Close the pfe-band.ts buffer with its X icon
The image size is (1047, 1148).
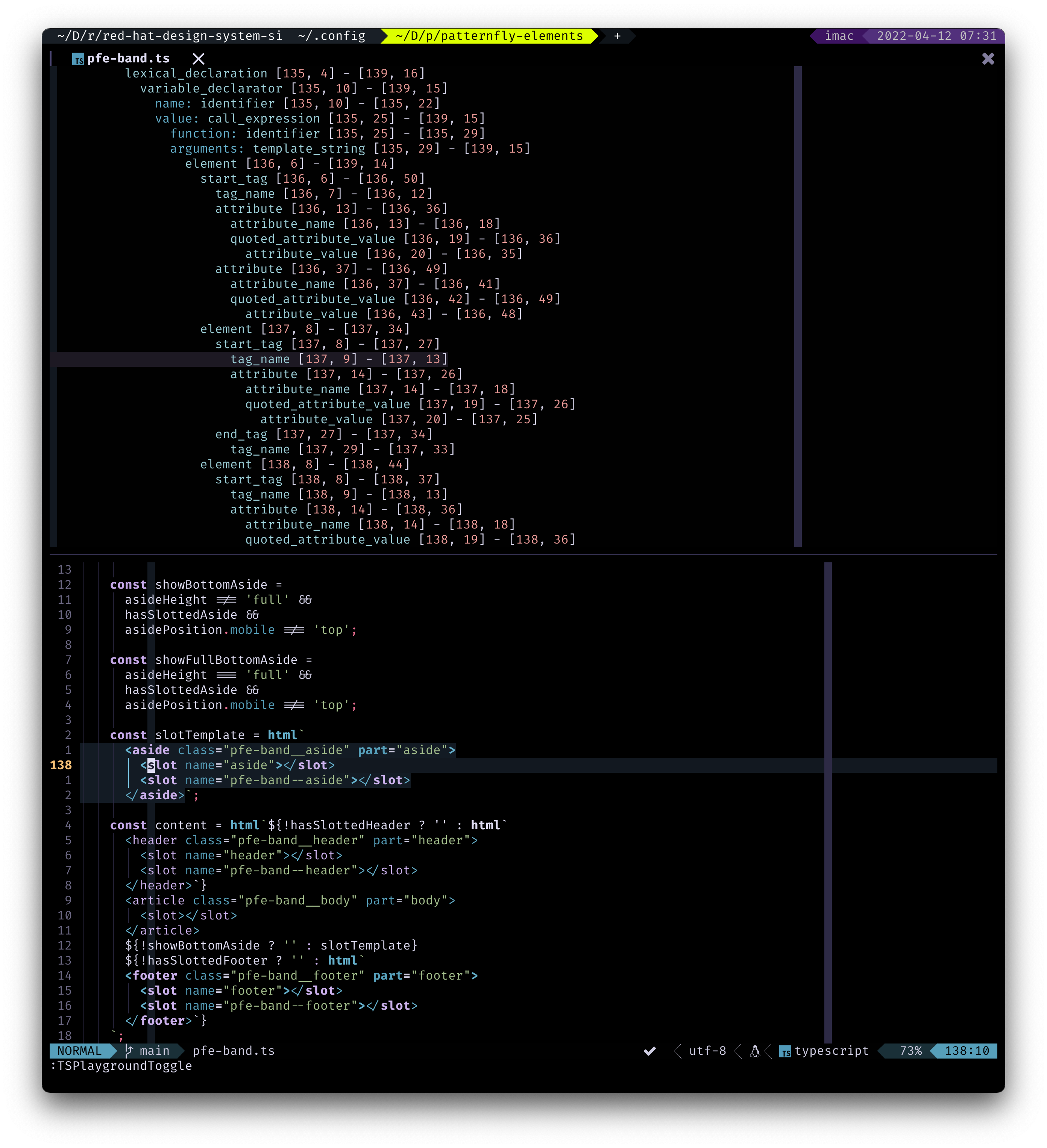198,59
